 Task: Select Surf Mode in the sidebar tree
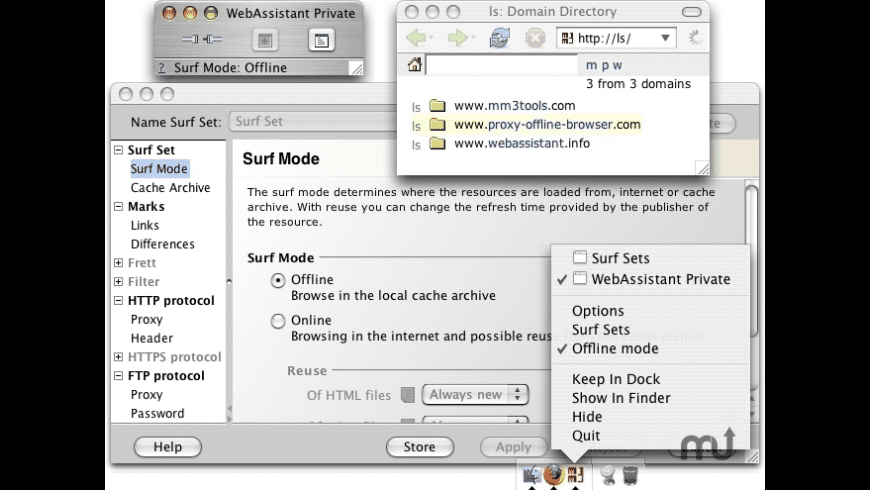point(159,169)
